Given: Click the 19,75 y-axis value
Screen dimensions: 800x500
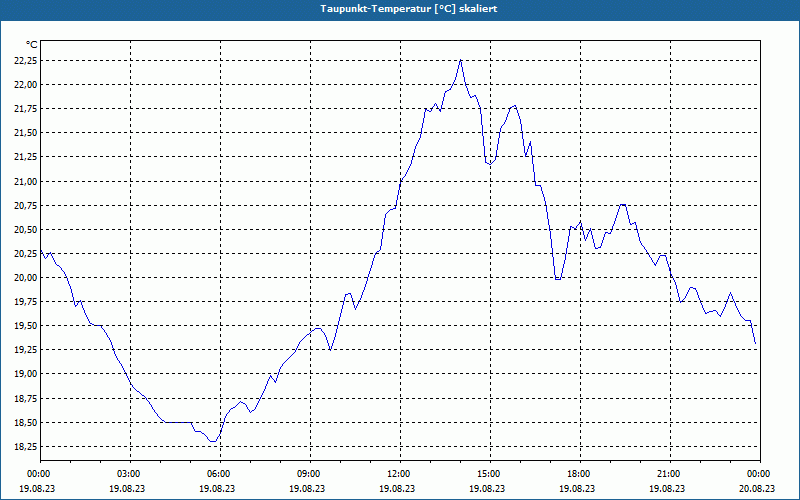Looking at the screenshot, I should [25, 302].
